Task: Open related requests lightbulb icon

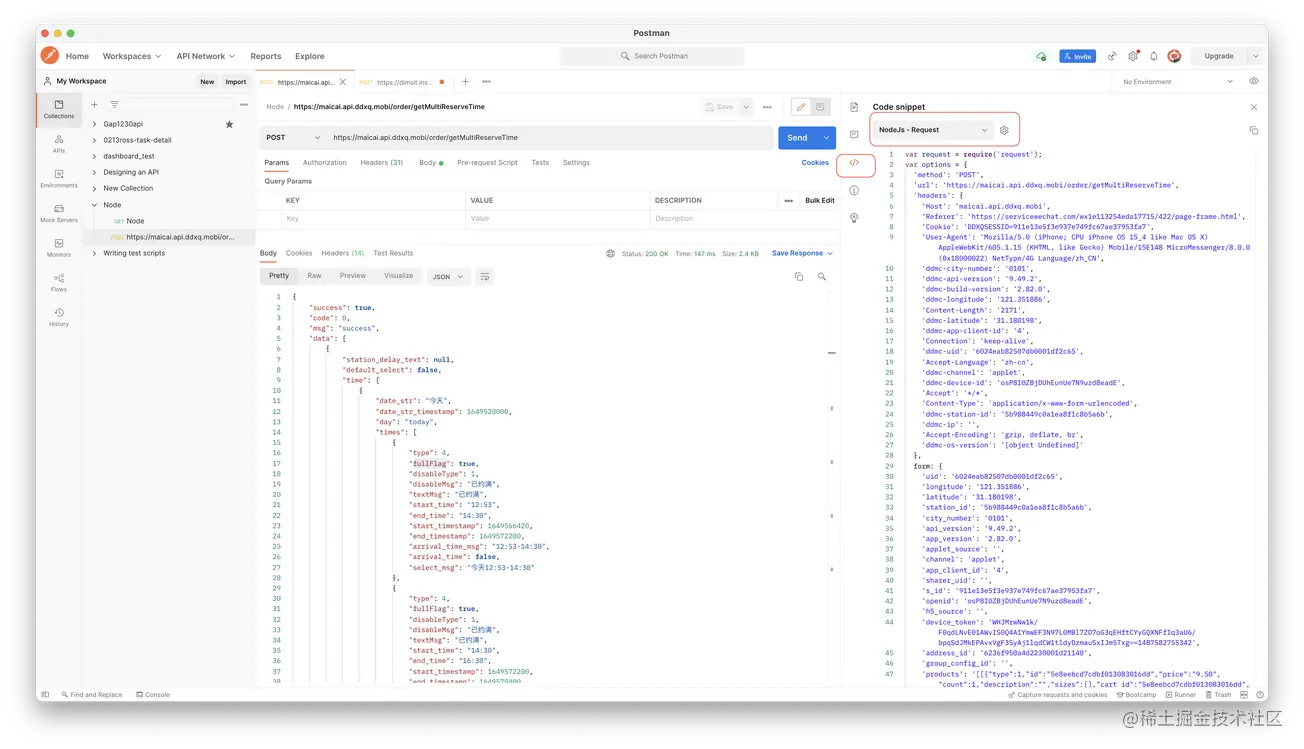Action: tap(854, 217)
